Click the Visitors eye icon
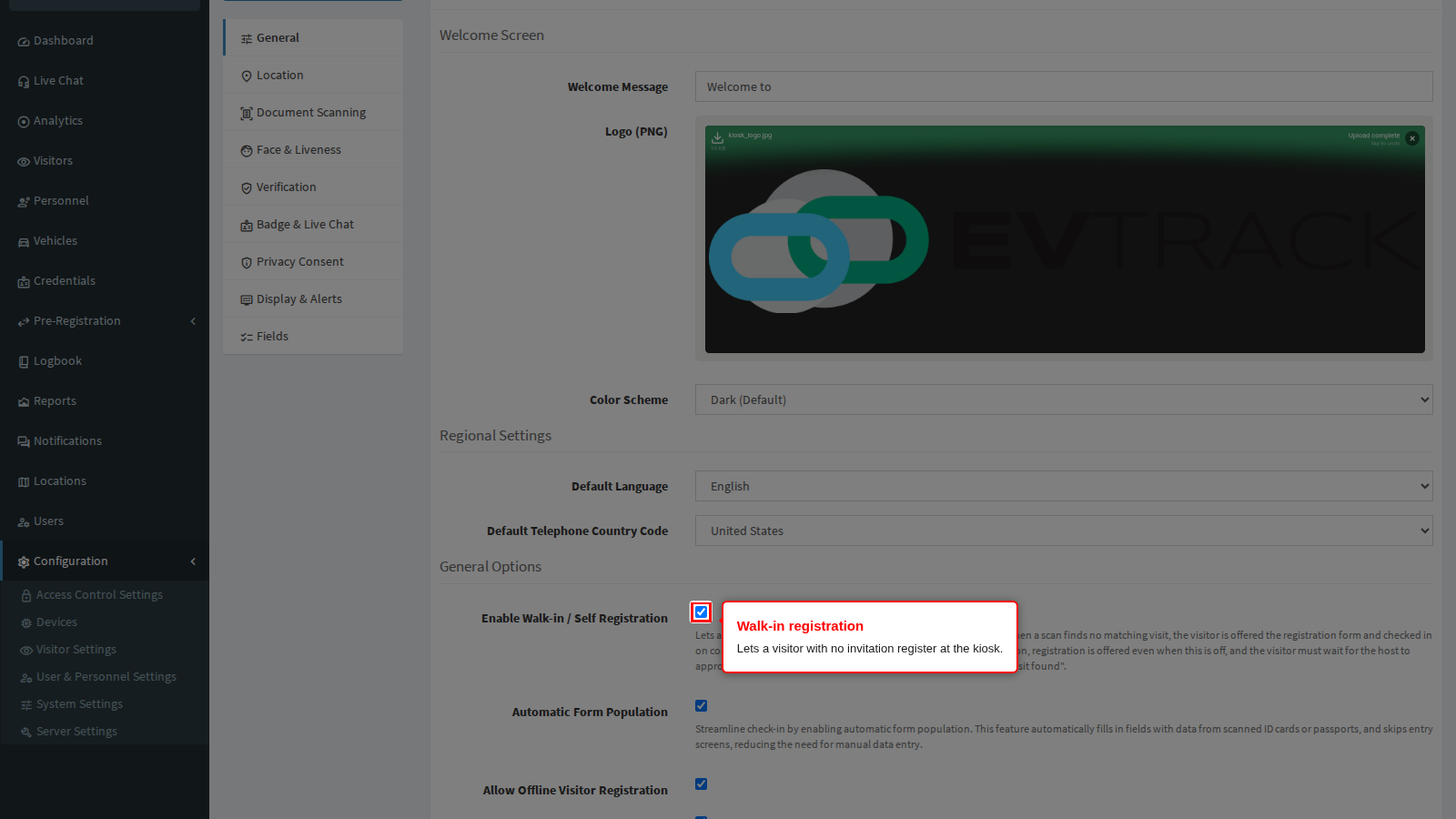Image resolution: width=1456 pixels, height=819 pixels. pos(24,162)
